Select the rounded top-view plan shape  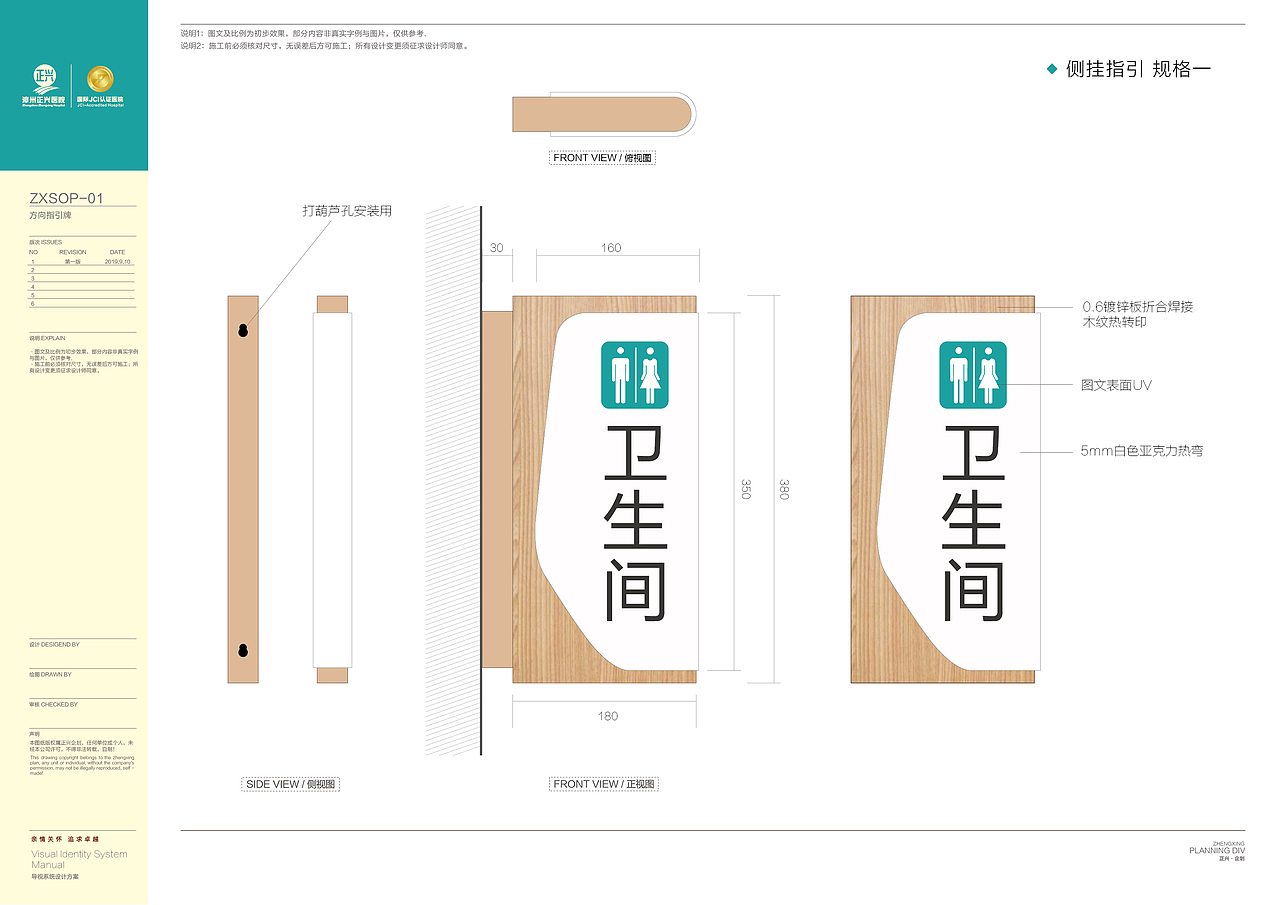(x=604, y=114)
